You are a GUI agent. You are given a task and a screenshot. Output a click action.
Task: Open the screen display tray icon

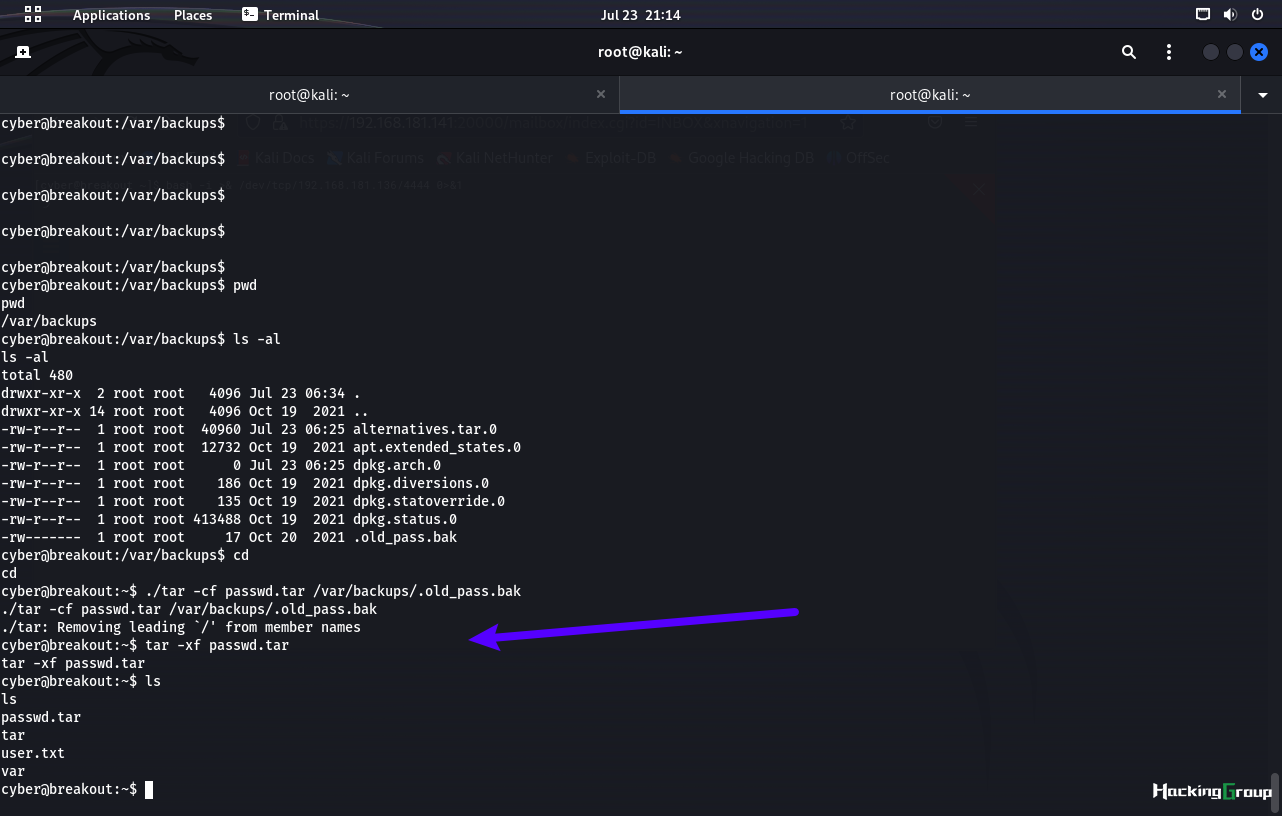[1203, 14]
